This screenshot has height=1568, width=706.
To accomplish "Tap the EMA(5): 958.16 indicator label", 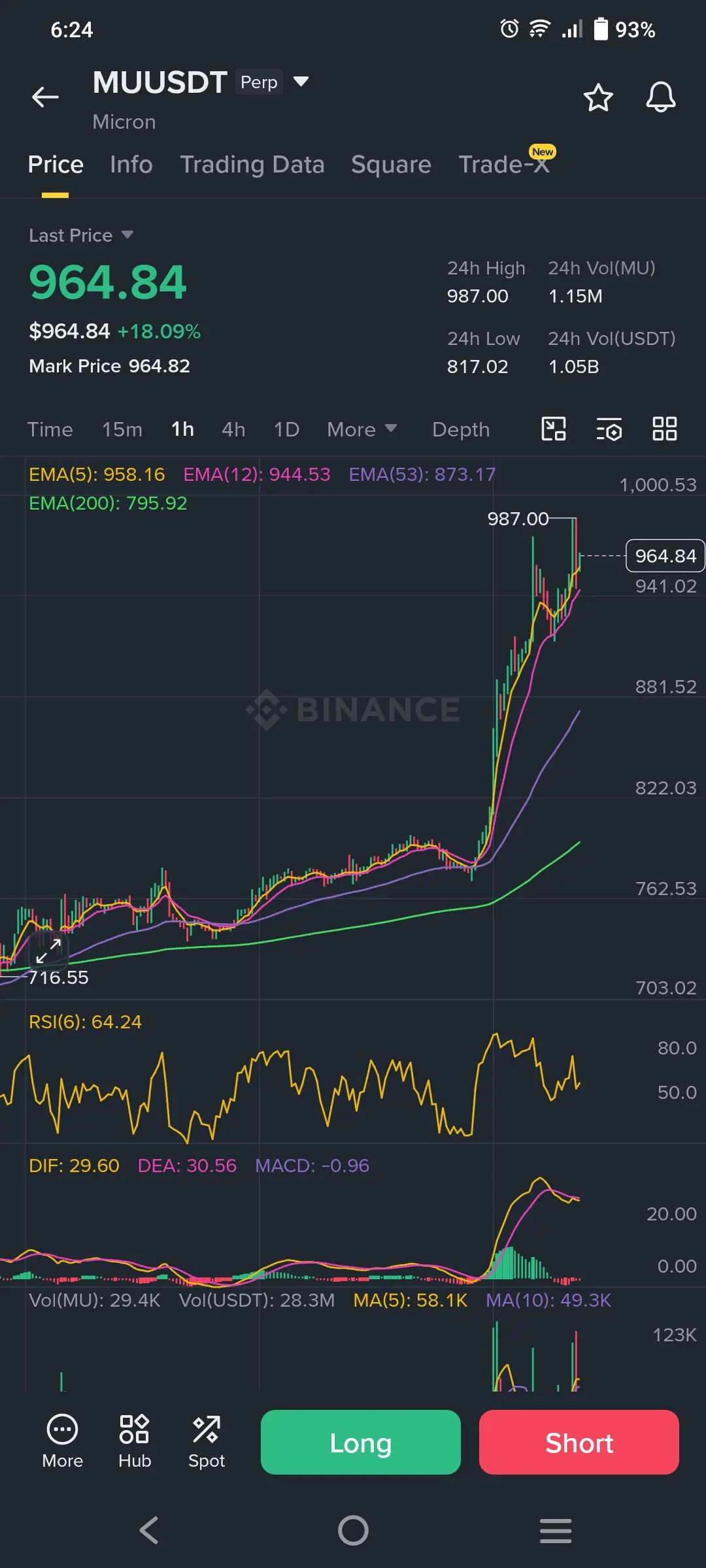I will pos(97,474).
